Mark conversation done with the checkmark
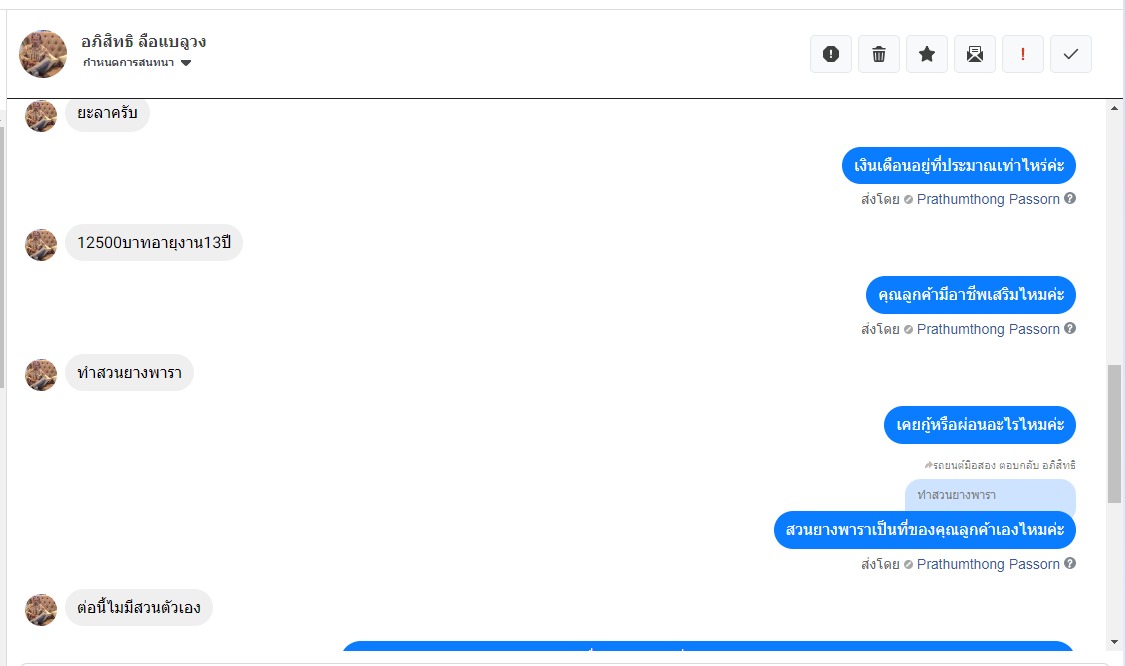Image resolution: width=1125 pixels, height=666 pixels. pyautogui.click(x=1071, y=54)
